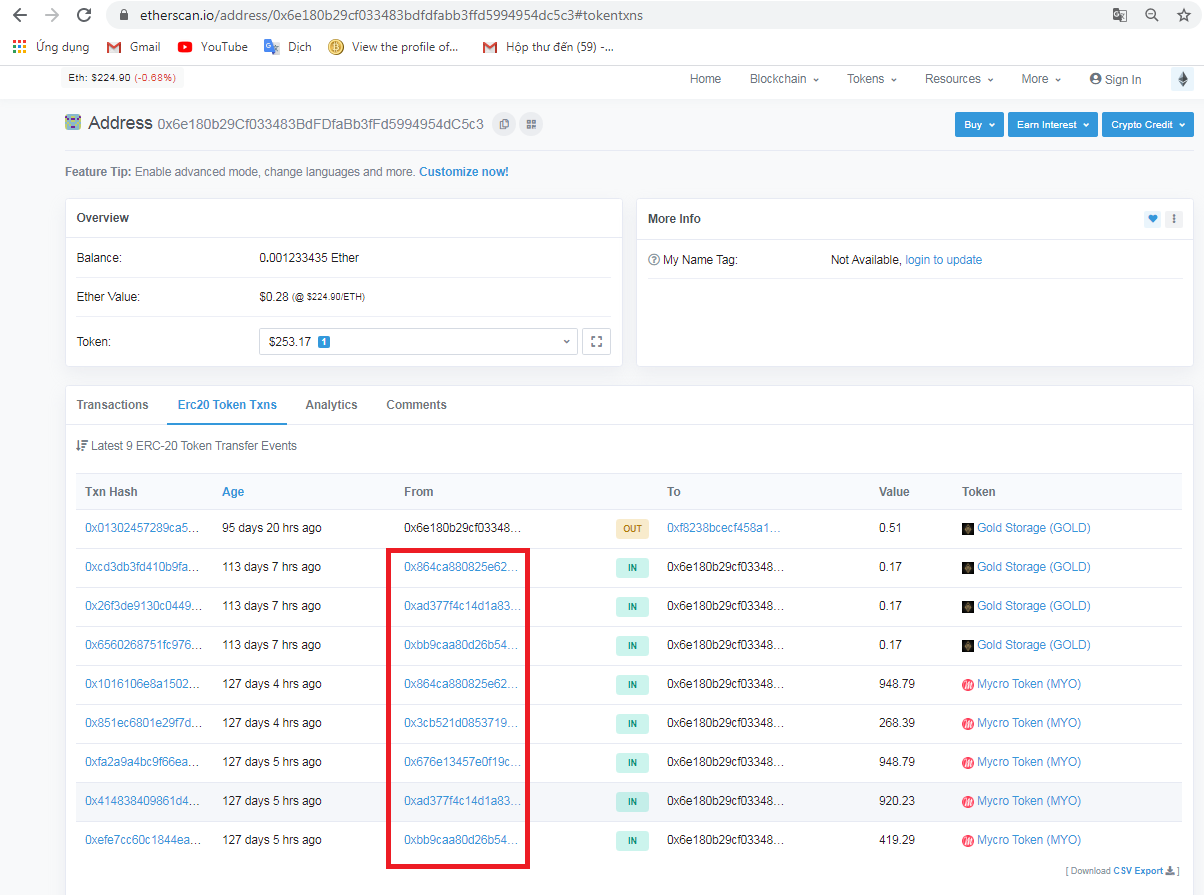The width and height of the screenshot is (1204, 895).
Task: Click the Mycro Token icon in the 920.23 row
Action: [968, 801]
